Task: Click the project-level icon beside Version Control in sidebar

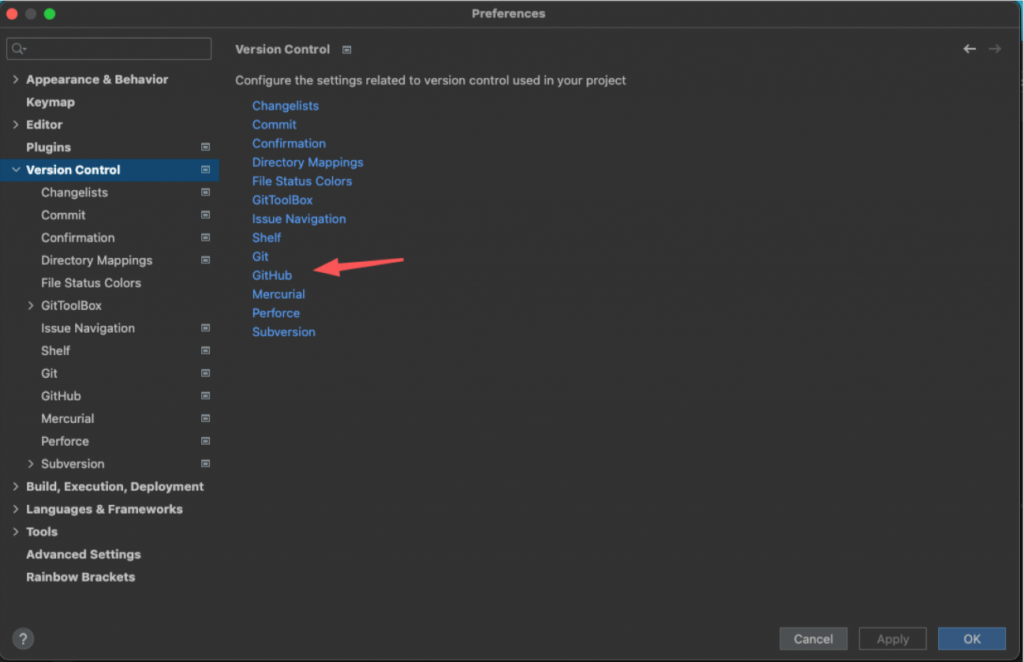Action: pos(205,170)
